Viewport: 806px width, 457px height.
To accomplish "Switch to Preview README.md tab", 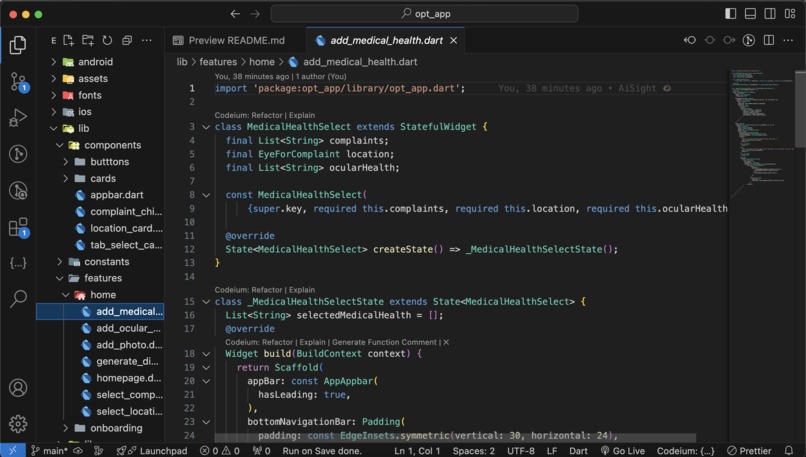I will pos(229,41).
